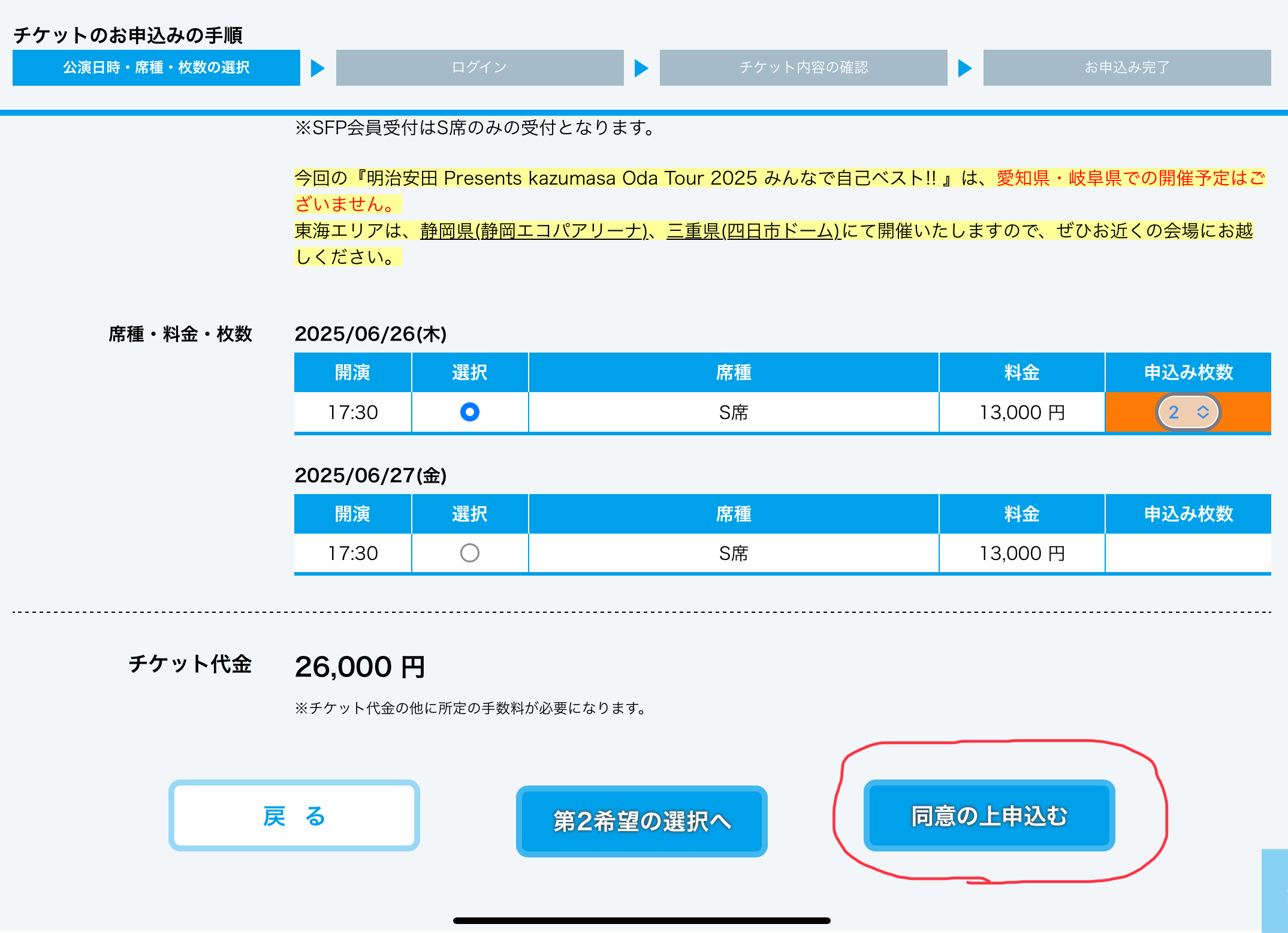Screen dimensions: 1288x933
Task: Click 第2希望の選択へ button
Action: click(641, 821)
